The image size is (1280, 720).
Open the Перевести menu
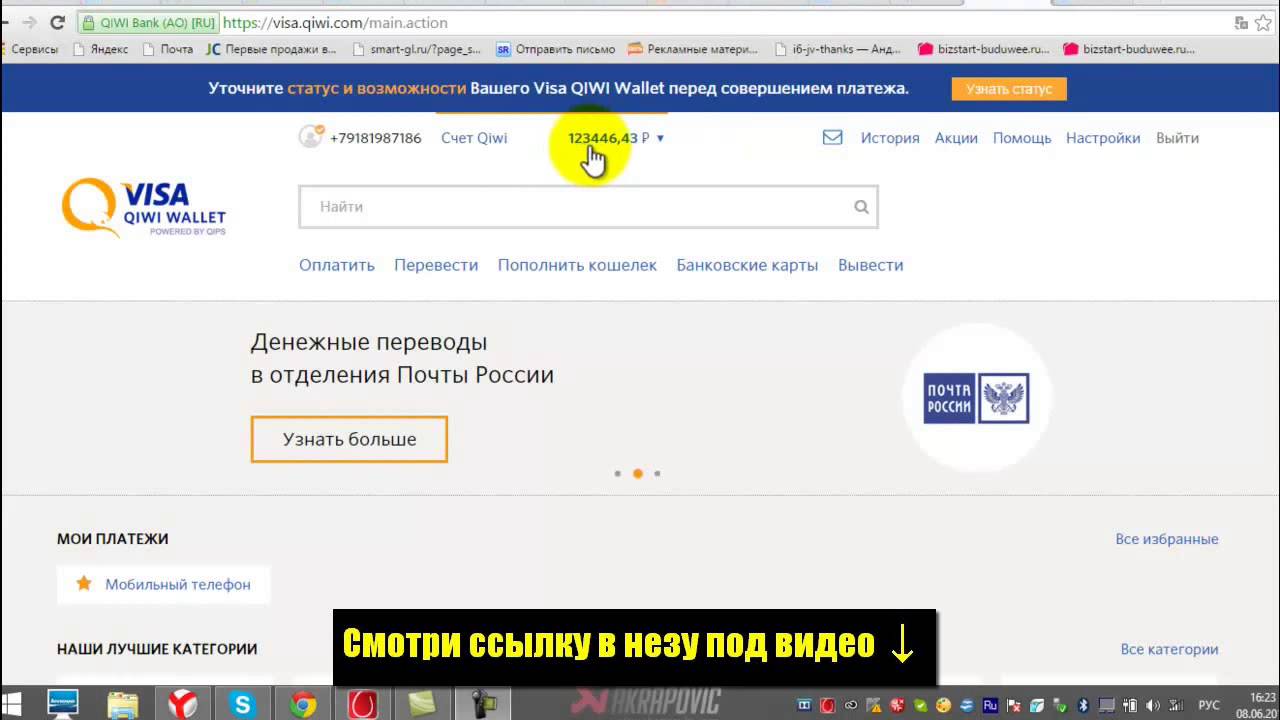436,265
